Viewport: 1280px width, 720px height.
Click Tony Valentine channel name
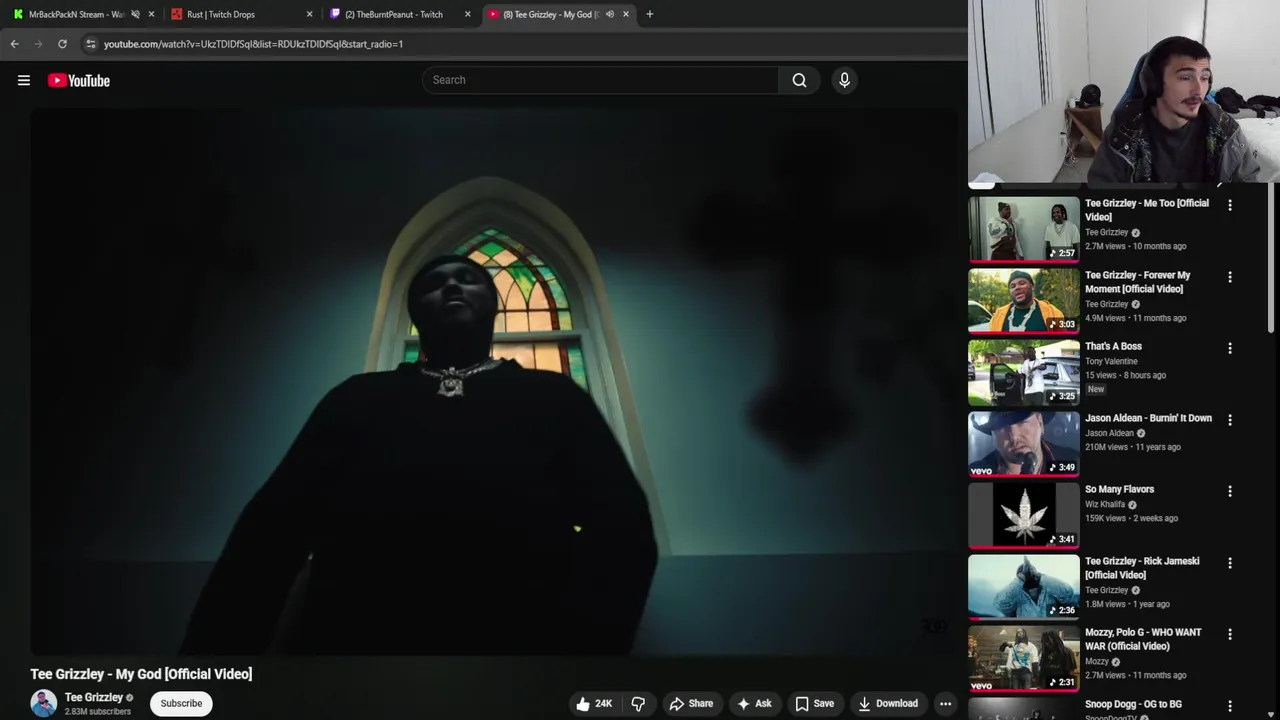tap(1111, 361)
